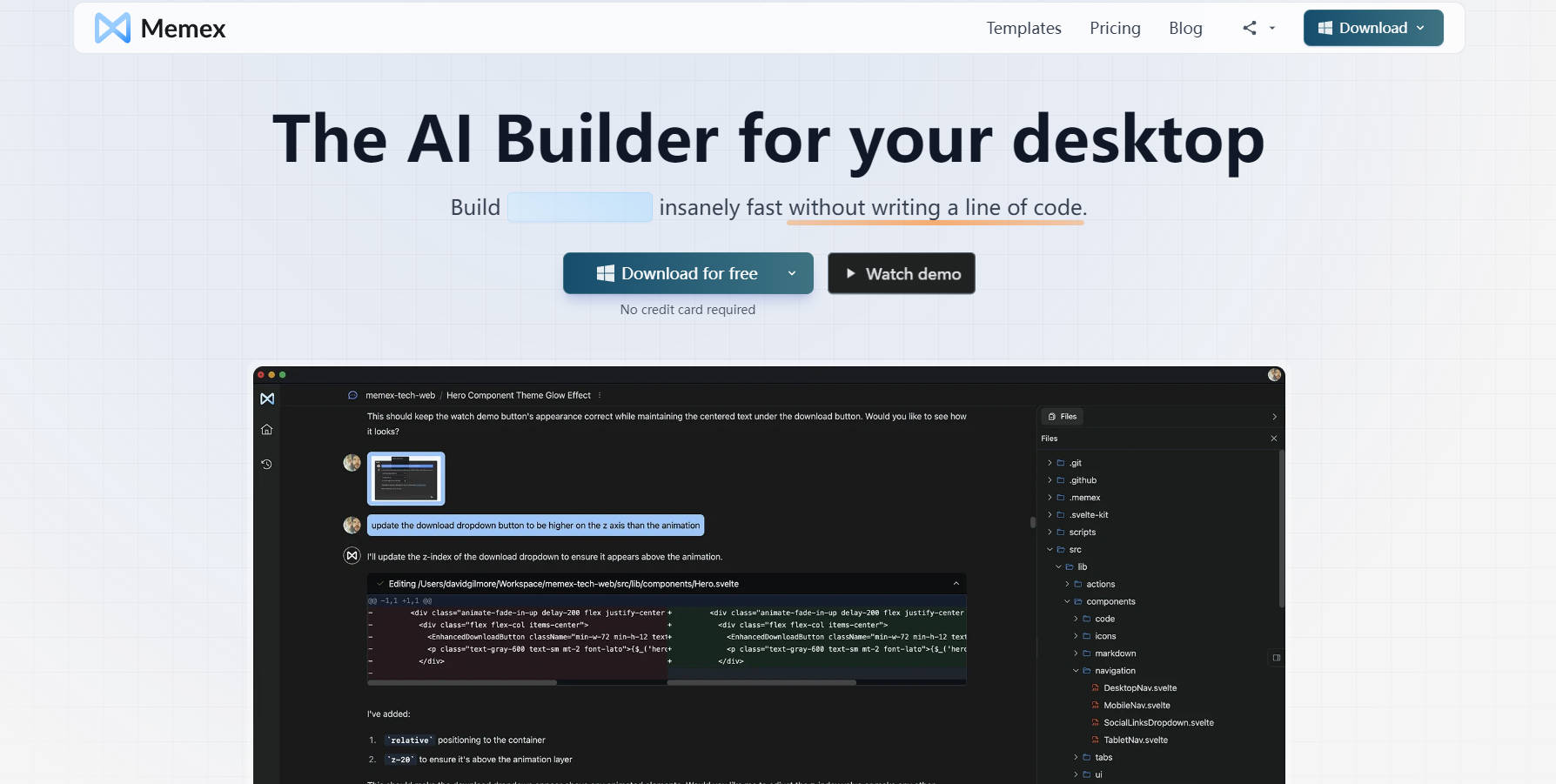1556x784 pixels.
Task: Open the dropdown arrow beside Download for free
Action: [792, 272]
